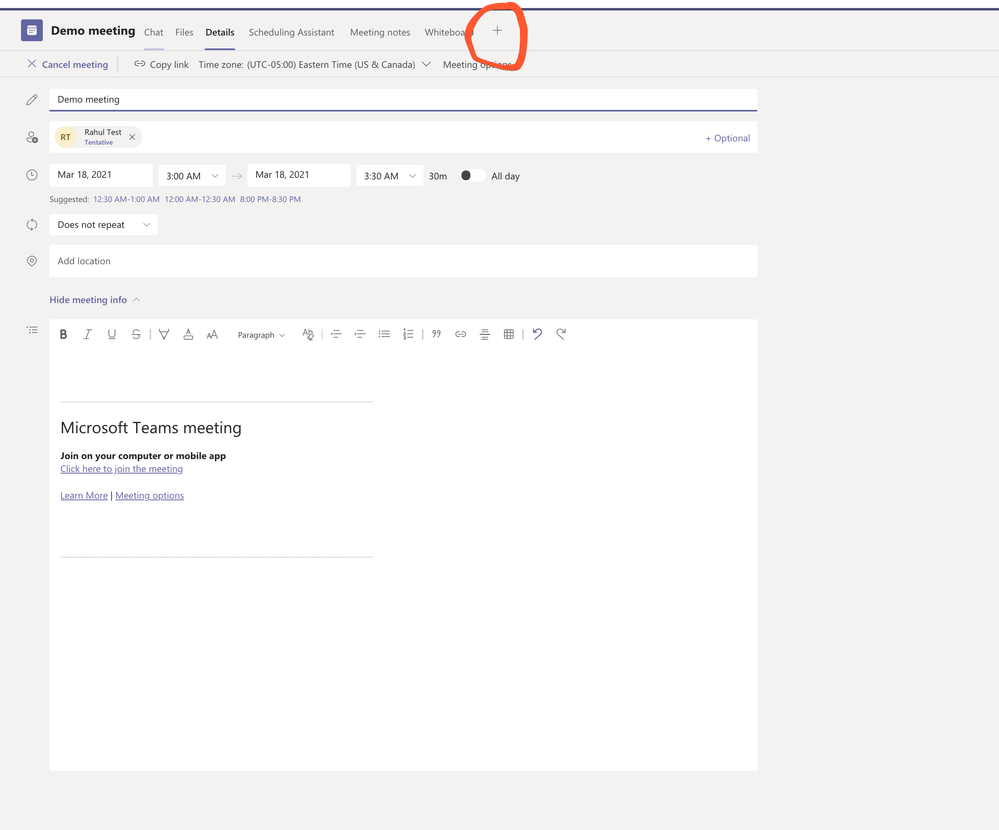This screenshot has height=830, width=999.
Task: Click the plus icon to add a tab
Action: (497, 31)
